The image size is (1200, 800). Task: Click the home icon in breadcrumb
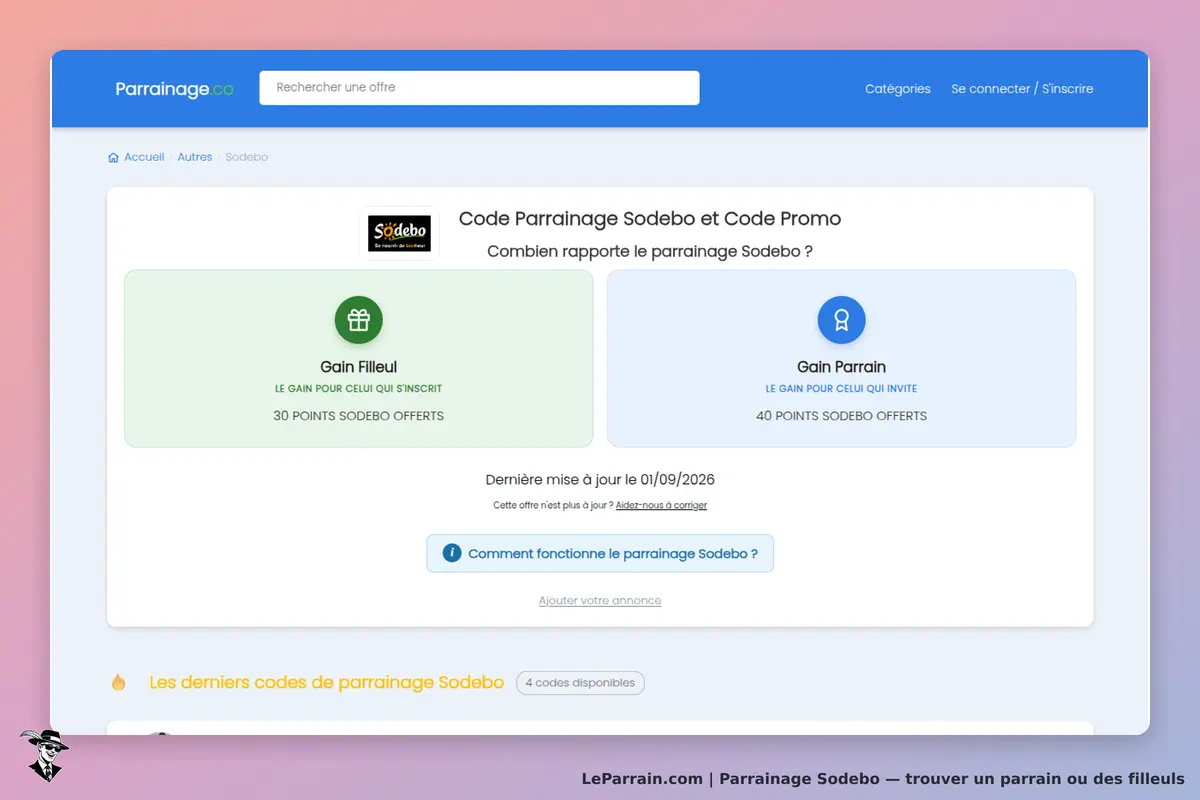pyautogui.click(x=113, y=157)
